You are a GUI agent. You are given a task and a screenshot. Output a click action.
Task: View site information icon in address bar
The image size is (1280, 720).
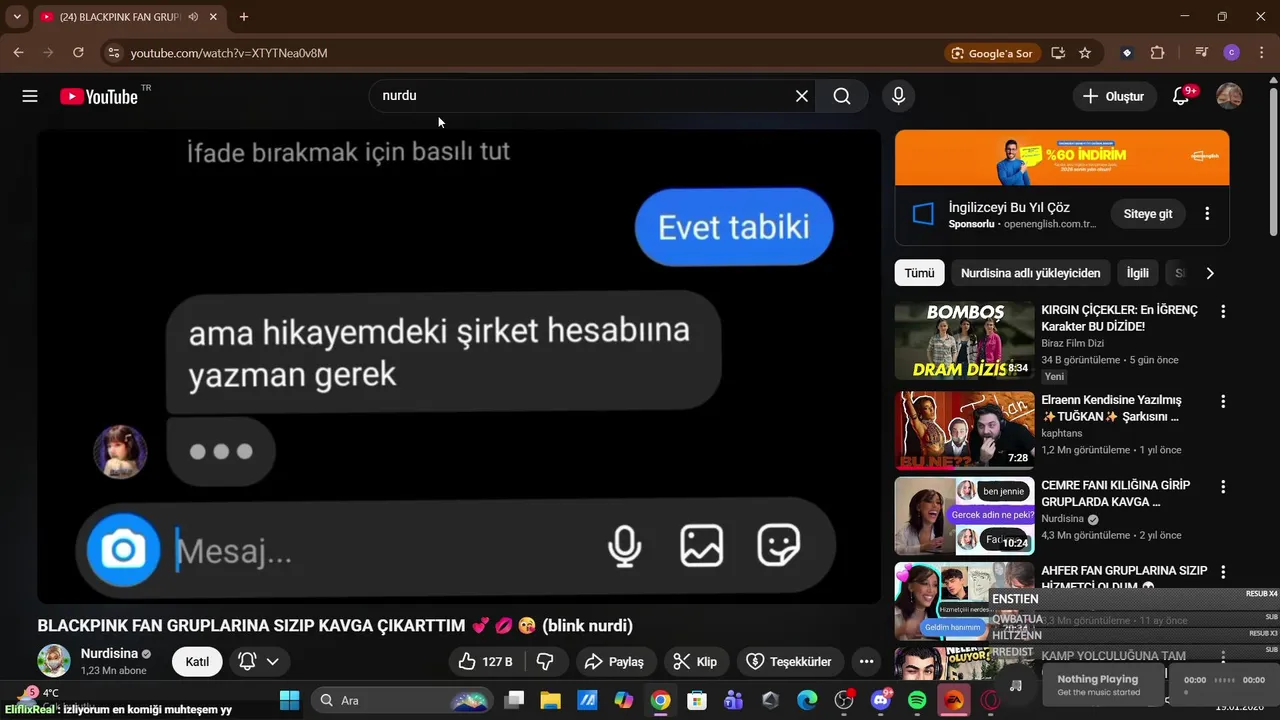pos(113,53)
